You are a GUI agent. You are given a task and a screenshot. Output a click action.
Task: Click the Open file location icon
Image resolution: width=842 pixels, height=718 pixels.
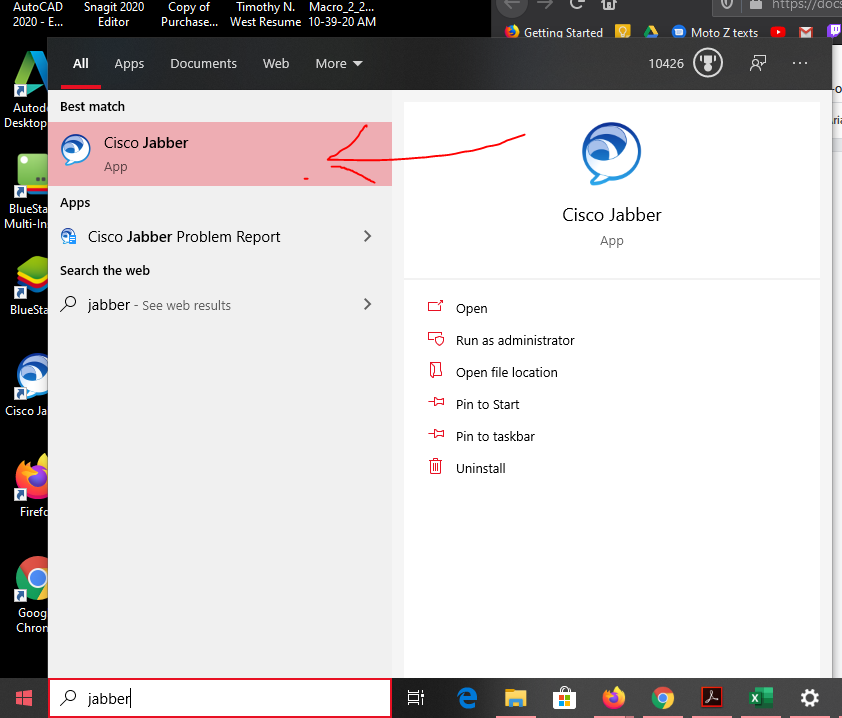[435, 371]
